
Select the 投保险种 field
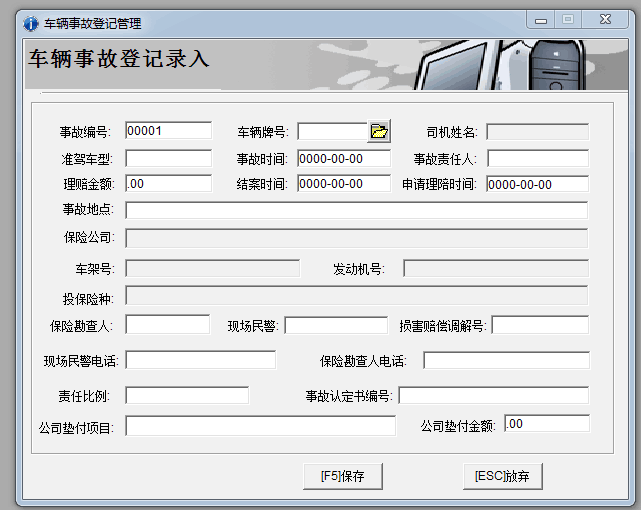(356, 296)
